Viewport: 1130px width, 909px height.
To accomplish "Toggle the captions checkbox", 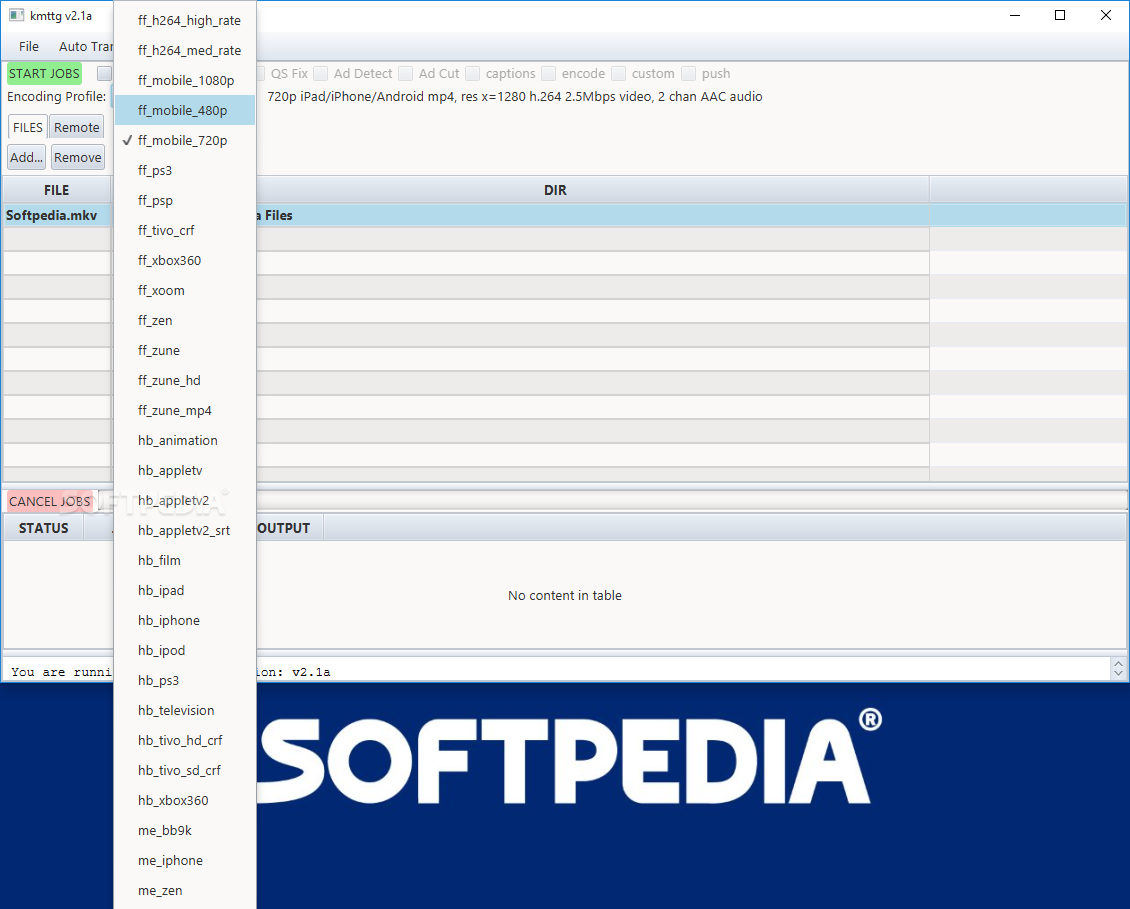I will coord(473,74).
